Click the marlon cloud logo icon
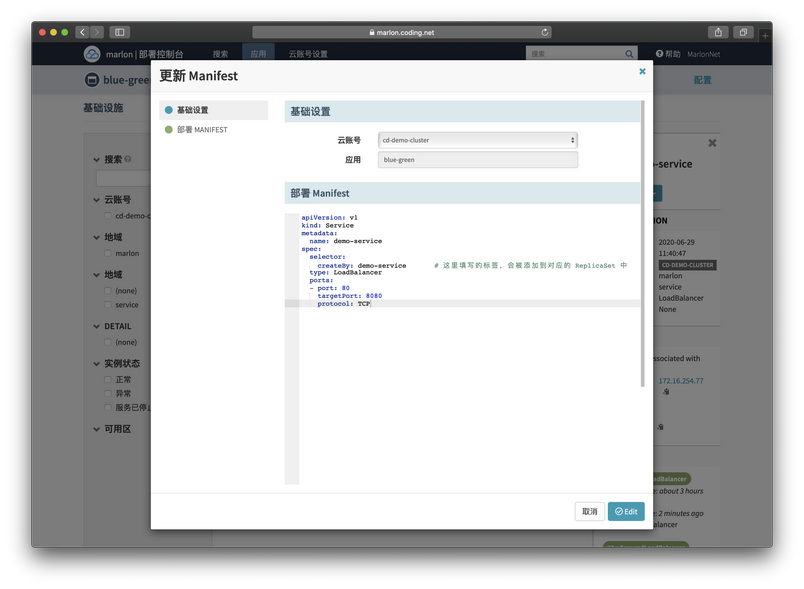 click(92, 54)
